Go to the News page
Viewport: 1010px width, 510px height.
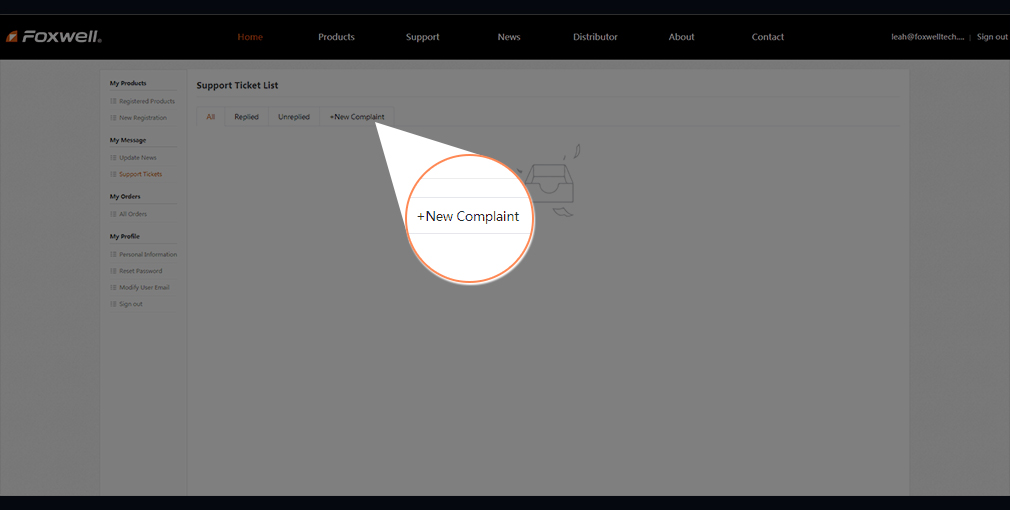coord(509,37)
